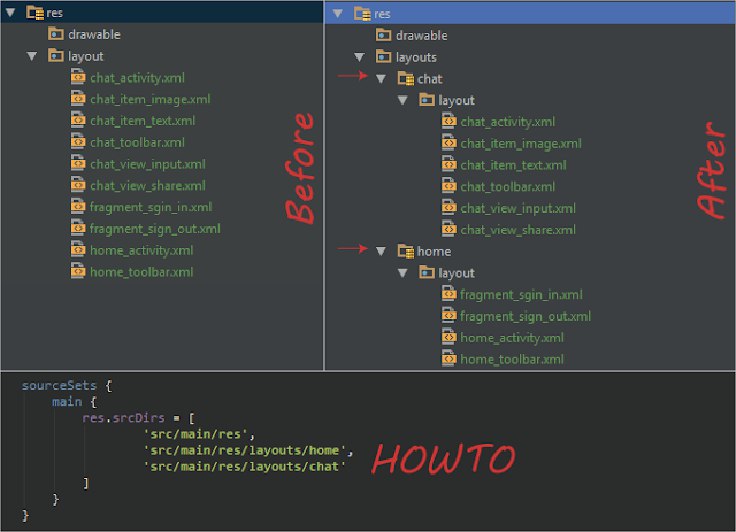
Task: Click fragment_sign_out.xml file icon in Before panel
Action: pyautogui.click(x=78, y=228)
